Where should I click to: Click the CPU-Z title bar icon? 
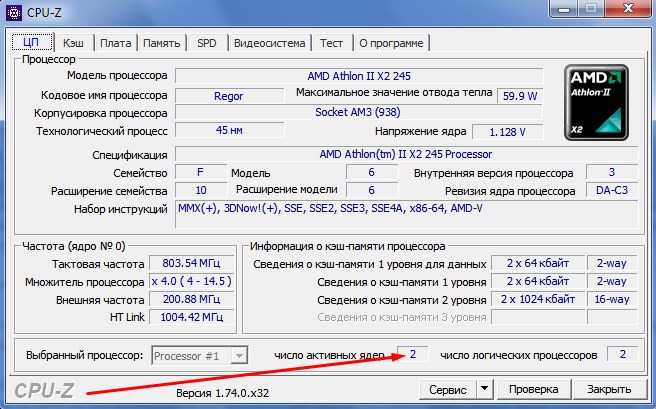(12, 11)
